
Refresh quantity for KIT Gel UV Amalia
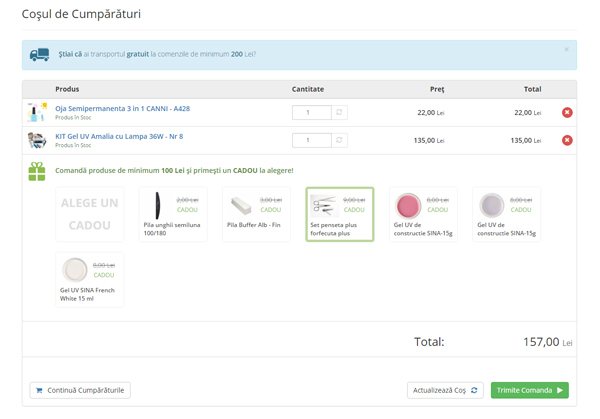[x=339, y=141]
